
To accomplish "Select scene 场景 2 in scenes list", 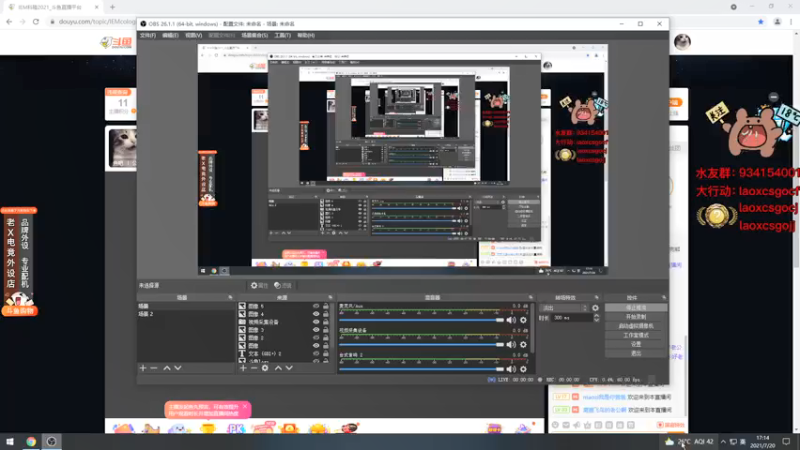I will click(x=186, y=314).
